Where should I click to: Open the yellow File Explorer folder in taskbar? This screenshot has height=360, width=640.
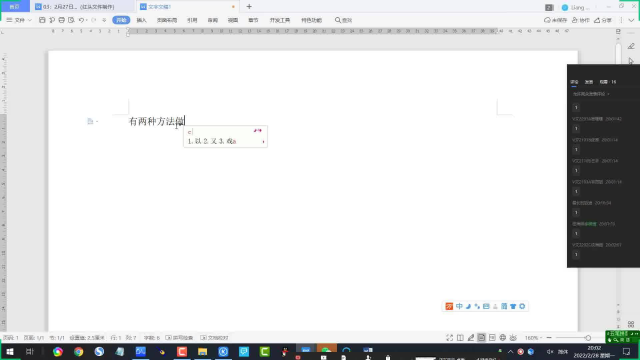pyautogui.click(x=202, y=351)
